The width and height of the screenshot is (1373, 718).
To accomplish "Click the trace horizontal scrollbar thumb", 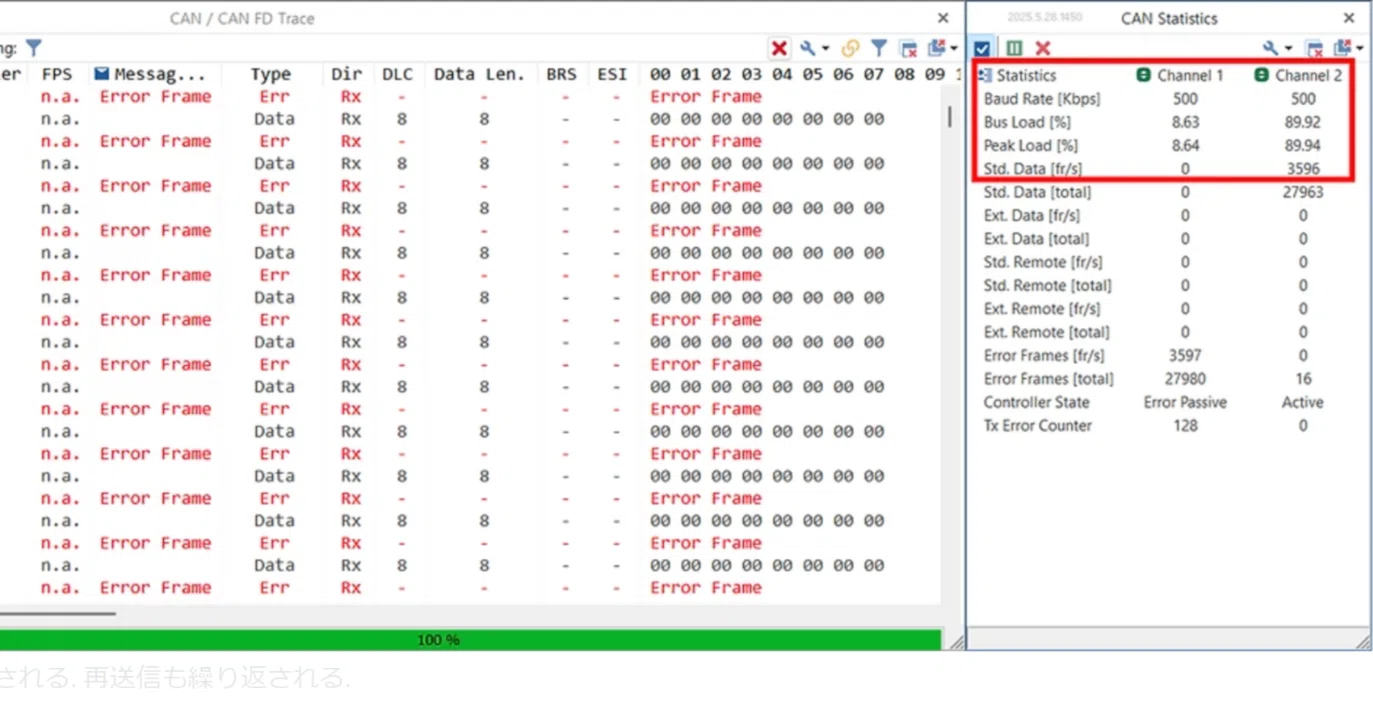I will click(58, 614).
